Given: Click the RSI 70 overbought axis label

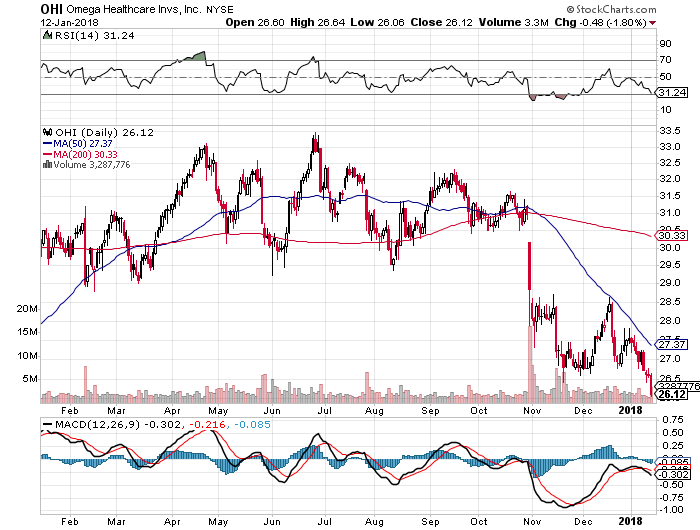Looking at the screenshot, I should point(666,60).
